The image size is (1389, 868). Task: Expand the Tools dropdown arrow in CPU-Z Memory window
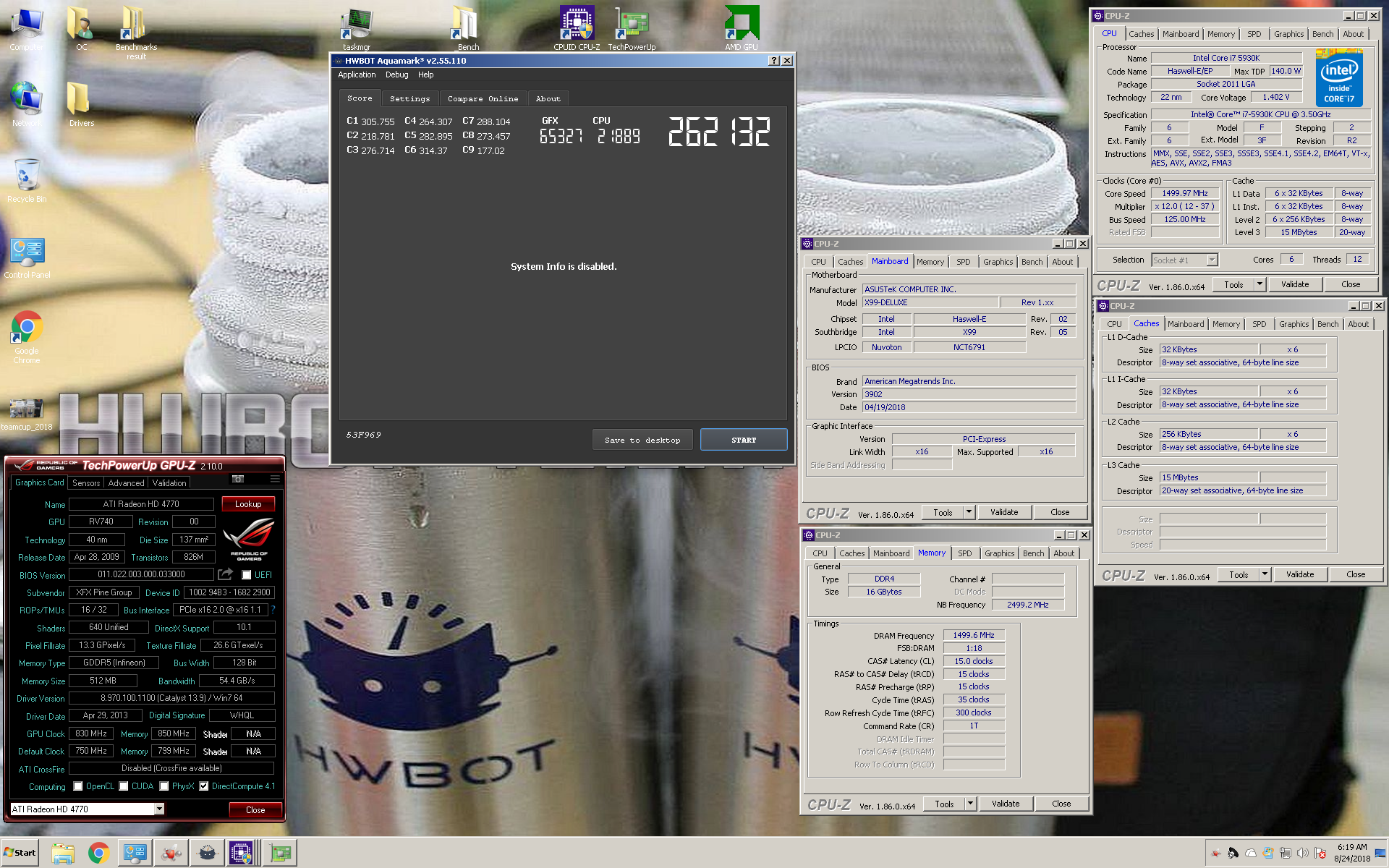[x=970, y=804]
